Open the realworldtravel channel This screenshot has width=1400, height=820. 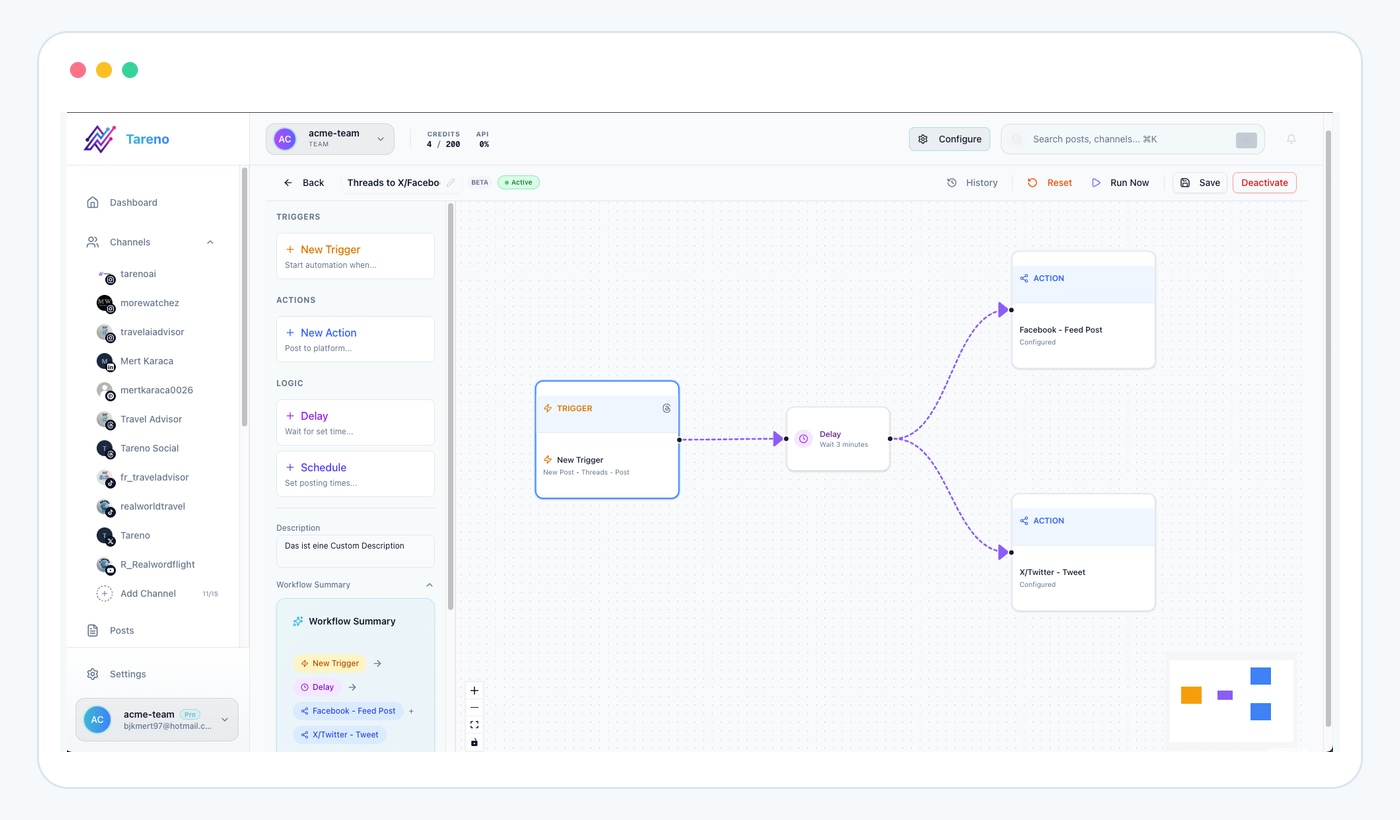coord(152,506)
